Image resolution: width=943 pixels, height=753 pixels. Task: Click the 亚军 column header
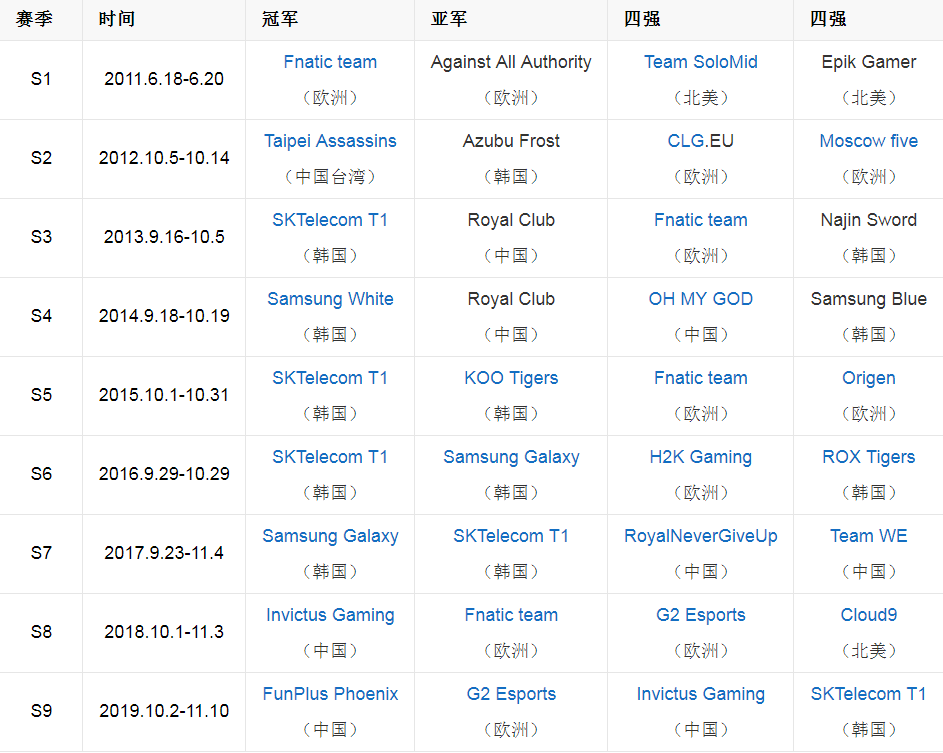click(x=449, y=19)
